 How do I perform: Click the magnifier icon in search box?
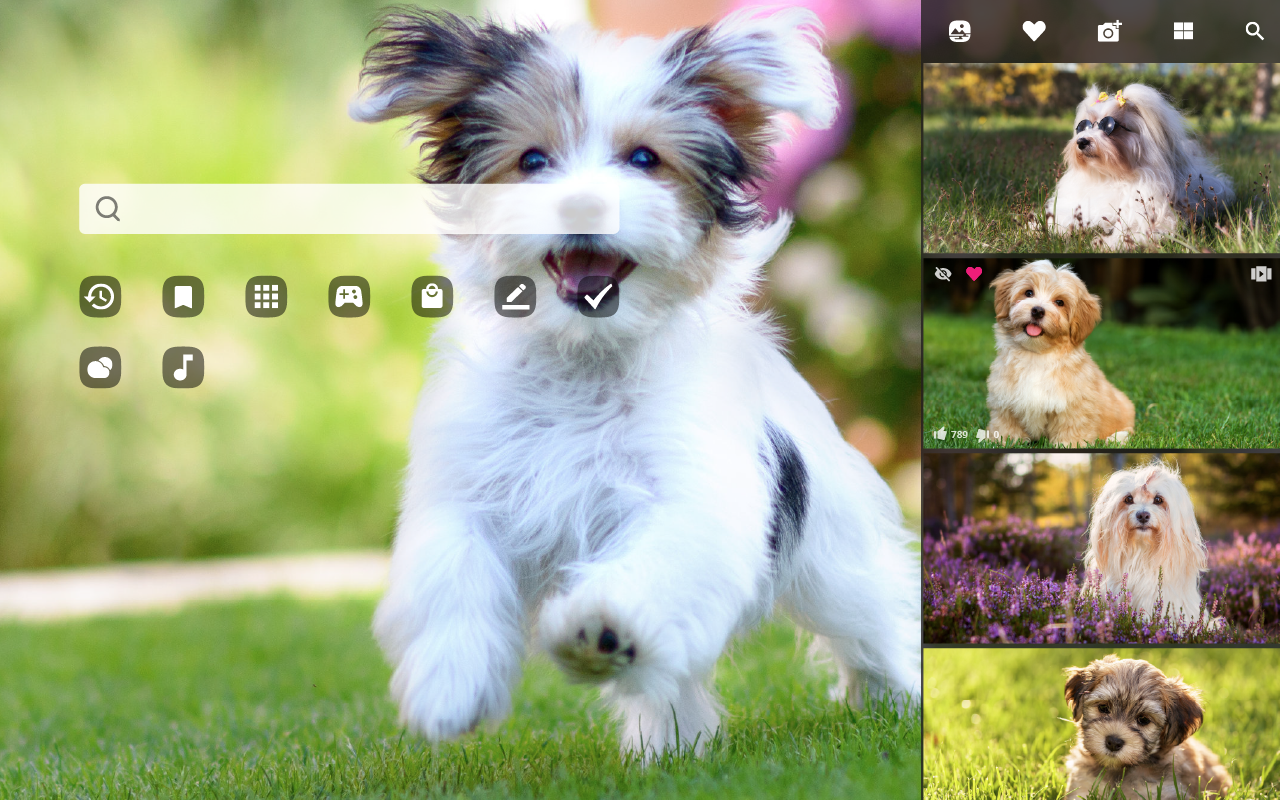click(108, 209)
